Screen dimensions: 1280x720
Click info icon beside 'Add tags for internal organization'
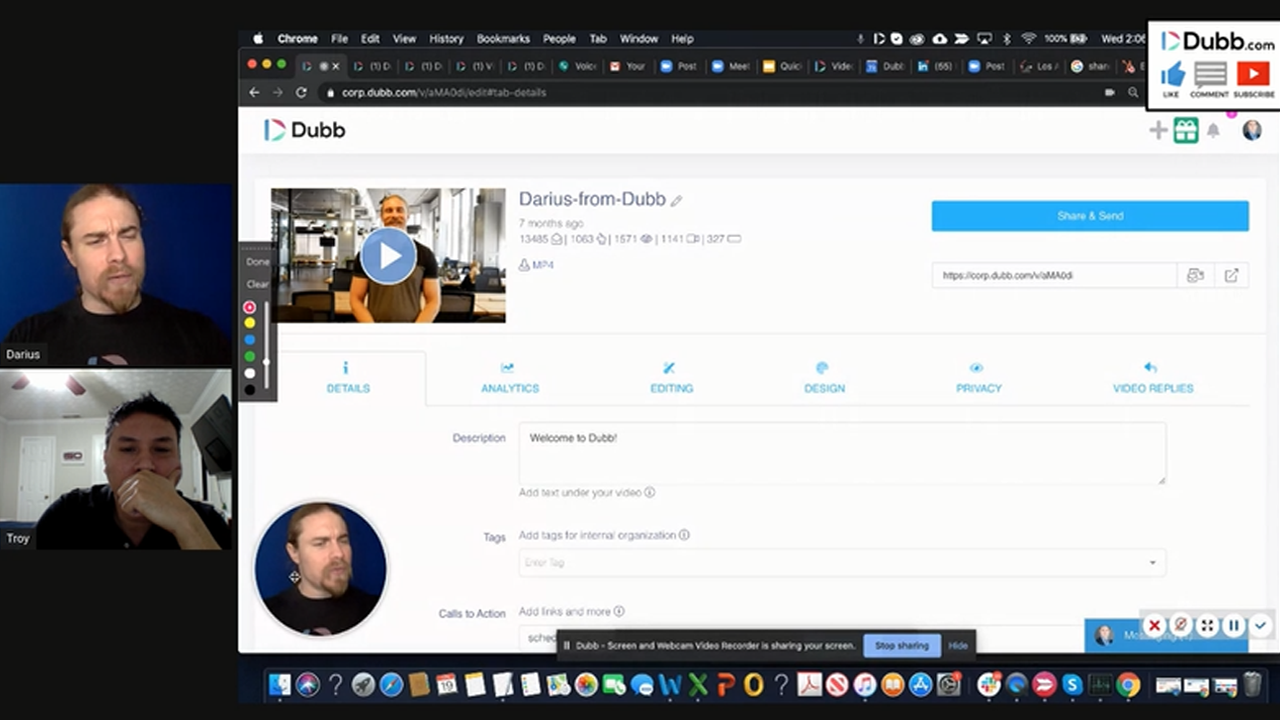tap(684, 535)
